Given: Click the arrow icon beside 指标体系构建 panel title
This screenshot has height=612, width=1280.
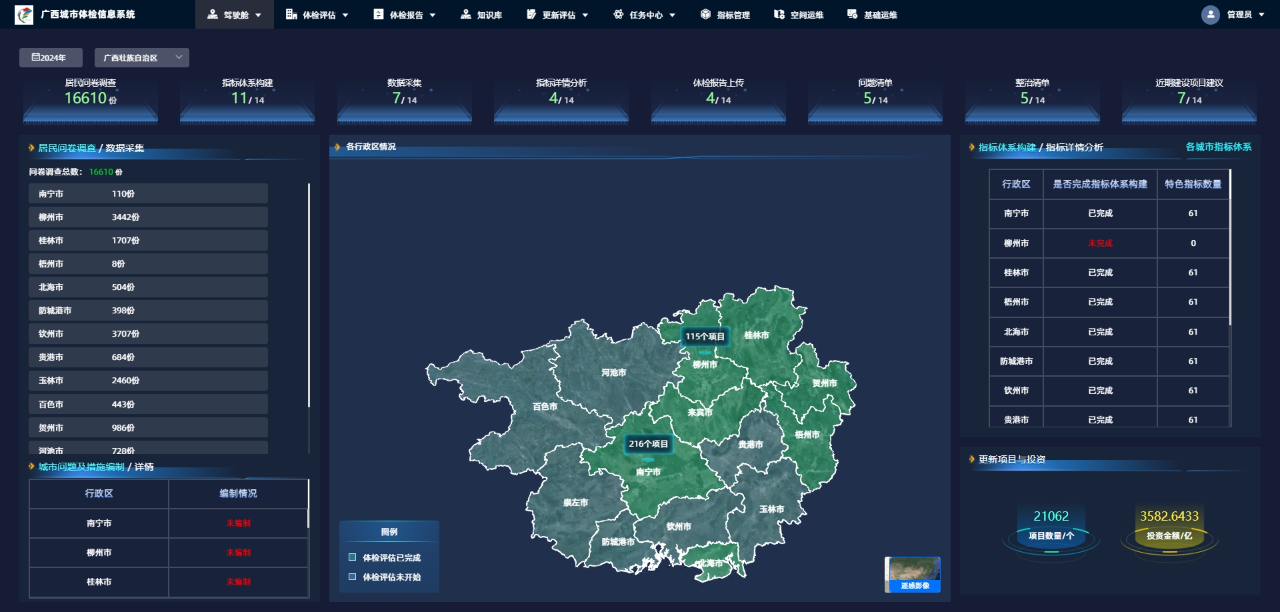Looking at the screenshot, I should coord(972,148).
